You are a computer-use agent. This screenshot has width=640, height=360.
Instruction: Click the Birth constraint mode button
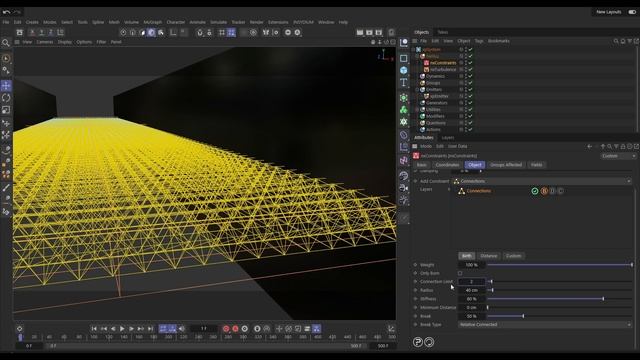pyautogui.click(x=467, y=256)
